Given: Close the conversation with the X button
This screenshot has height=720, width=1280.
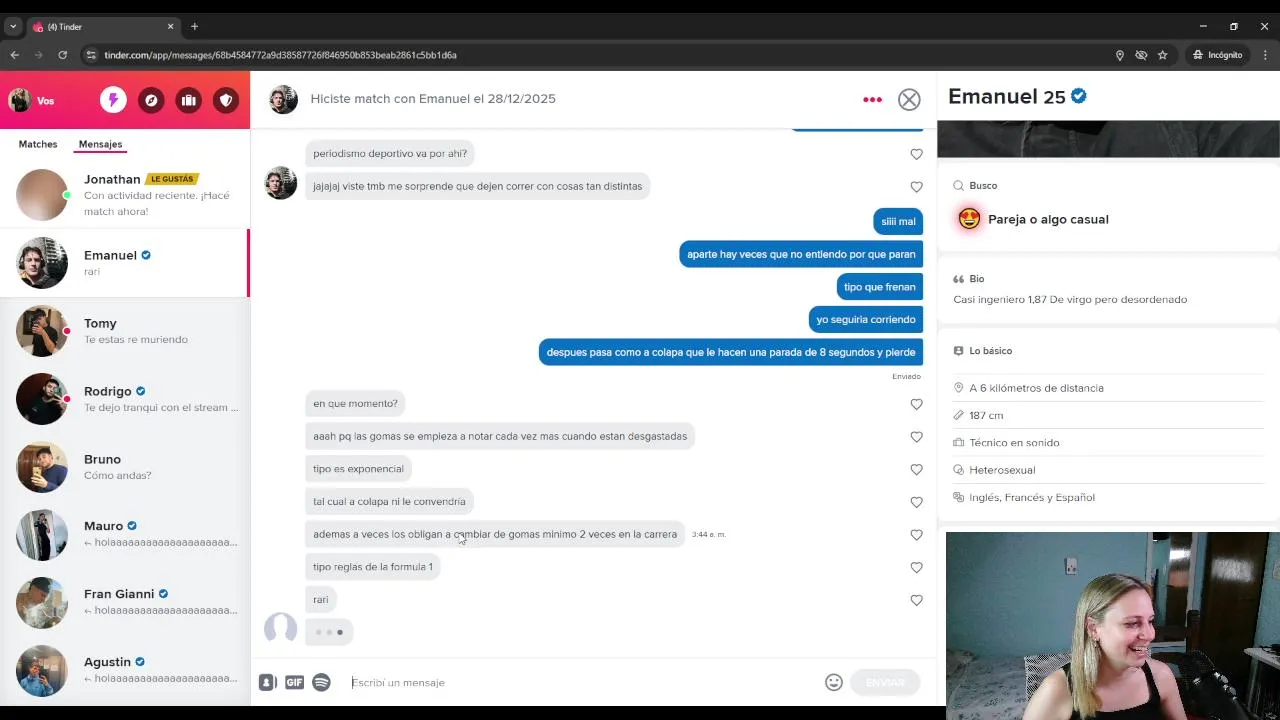Looking at the screenshot, I should [909, 99].
